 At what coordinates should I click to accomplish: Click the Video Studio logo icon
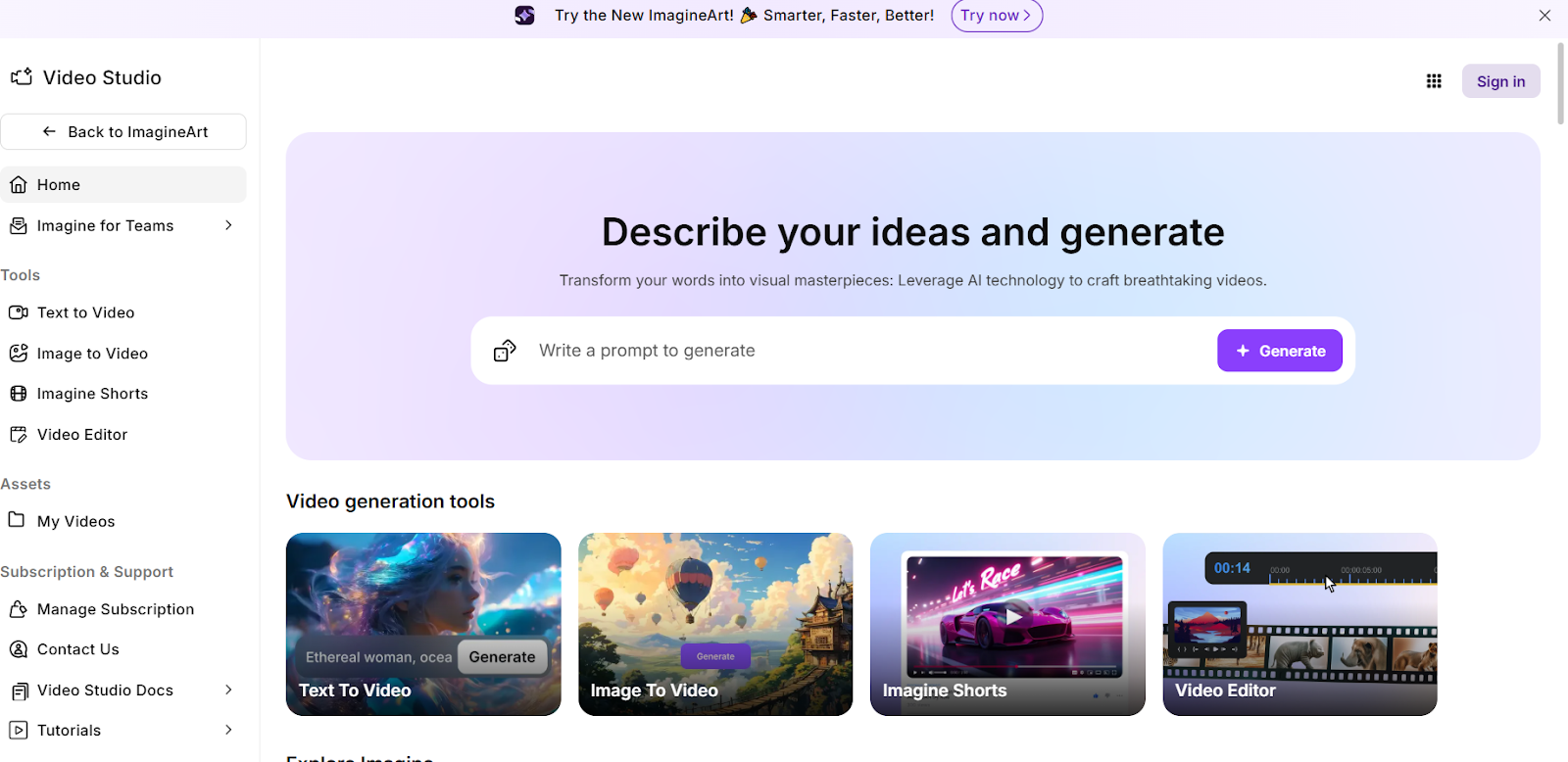coord(22,76)
